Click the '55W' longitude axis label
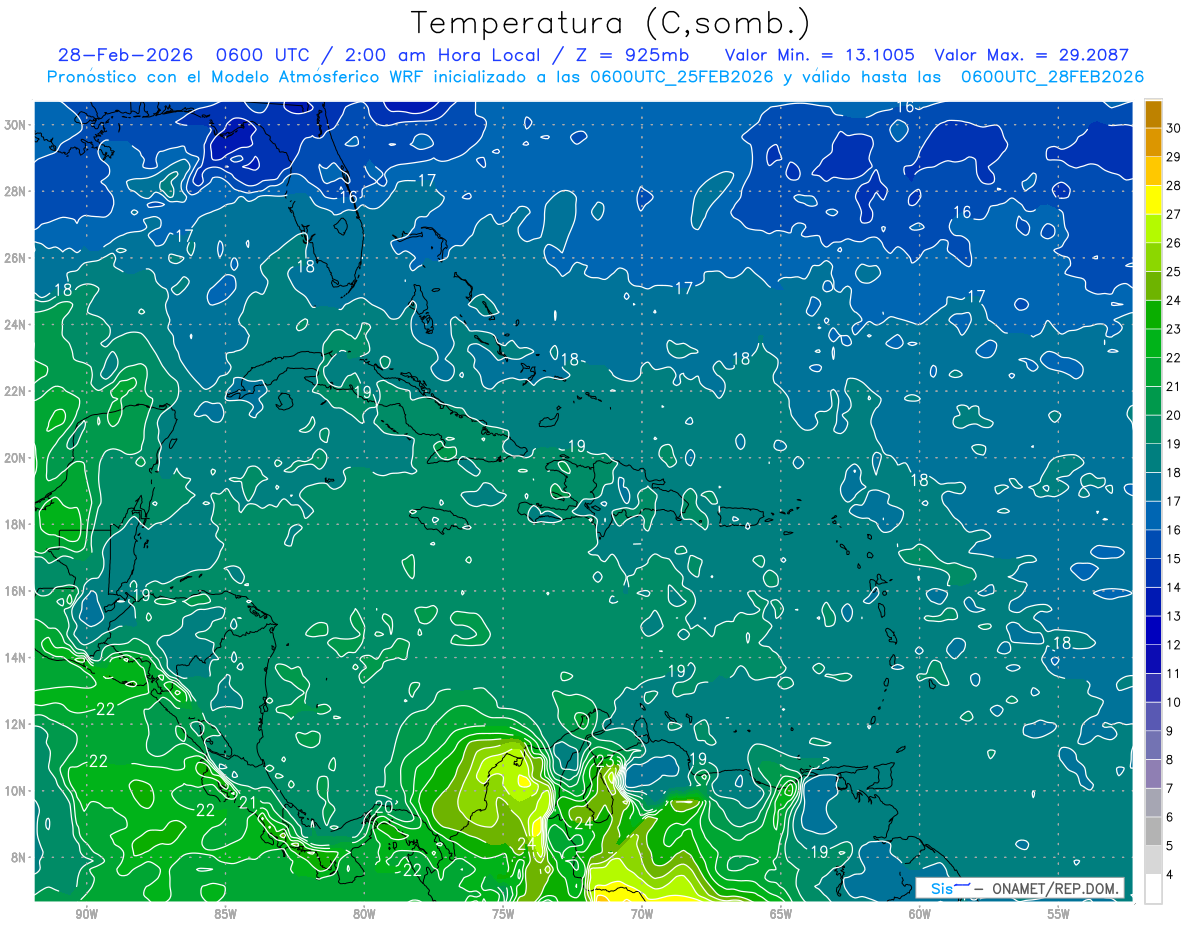Viewport: 1200px width, 927px height. [x=1059, y=914]
